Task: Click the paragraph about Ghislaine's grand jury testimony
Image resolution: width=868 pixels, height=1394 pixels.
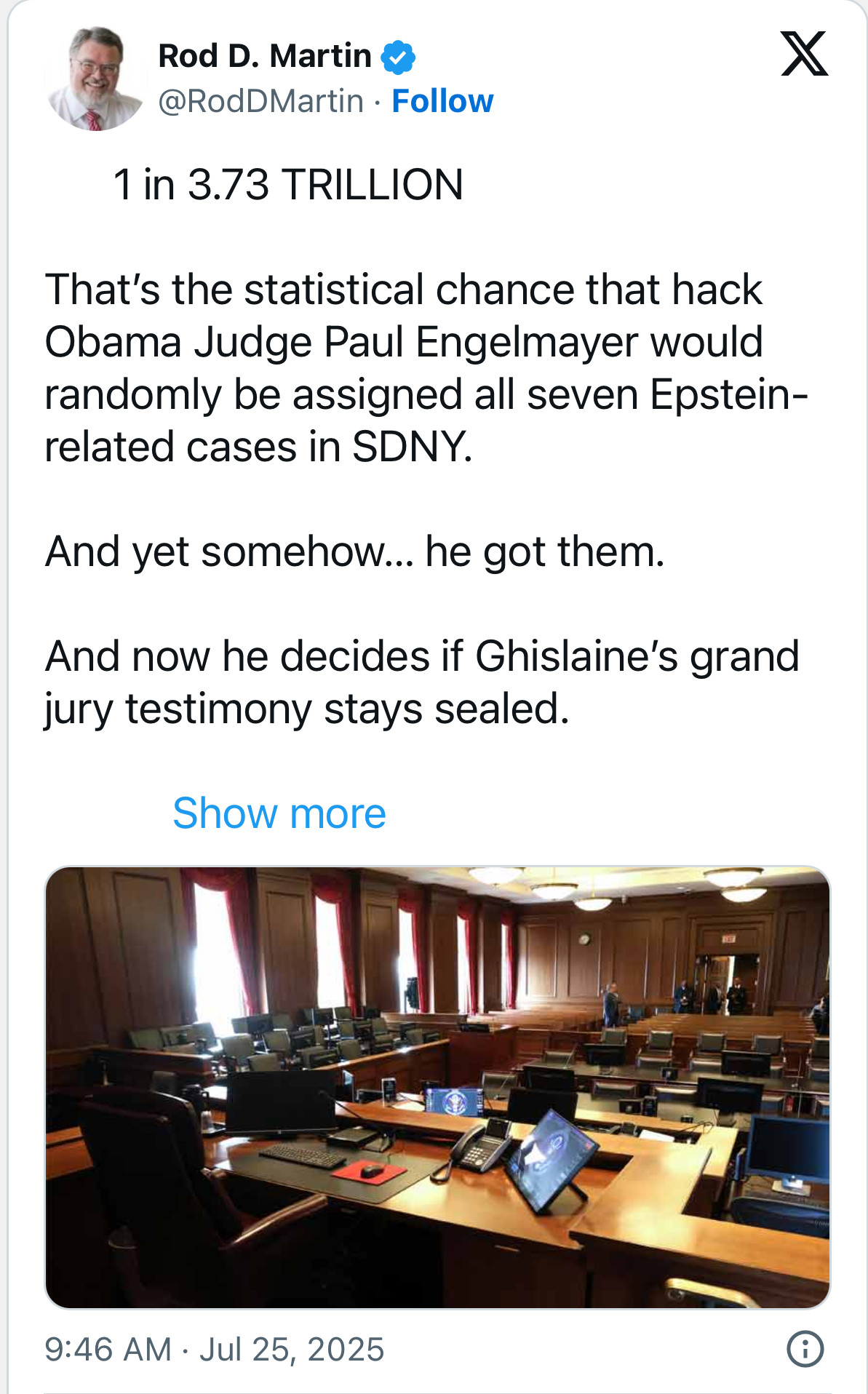Action: coord(422,682)
